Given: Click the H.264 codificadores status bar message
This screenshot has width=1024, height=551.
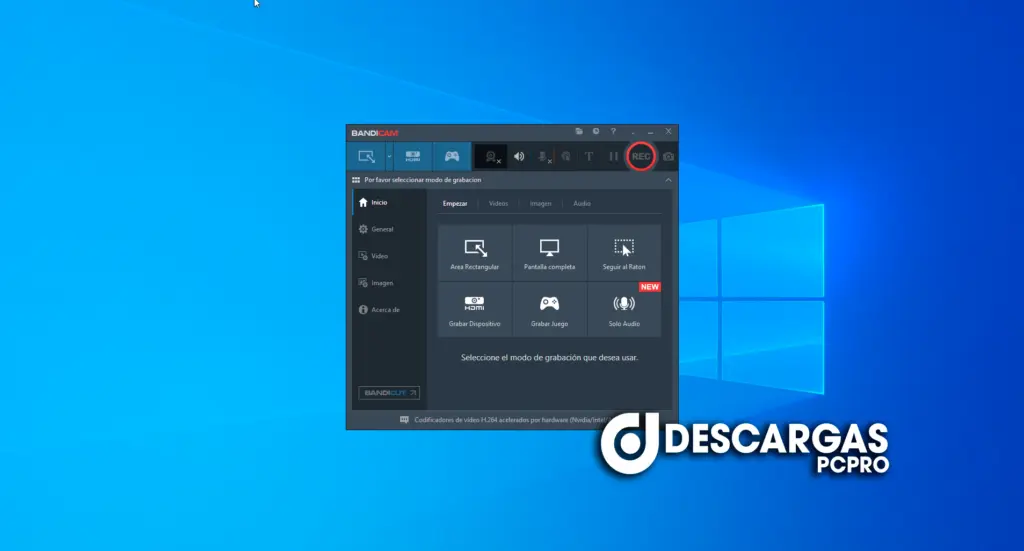Looking at the screenshot, I should pos(511,420).
